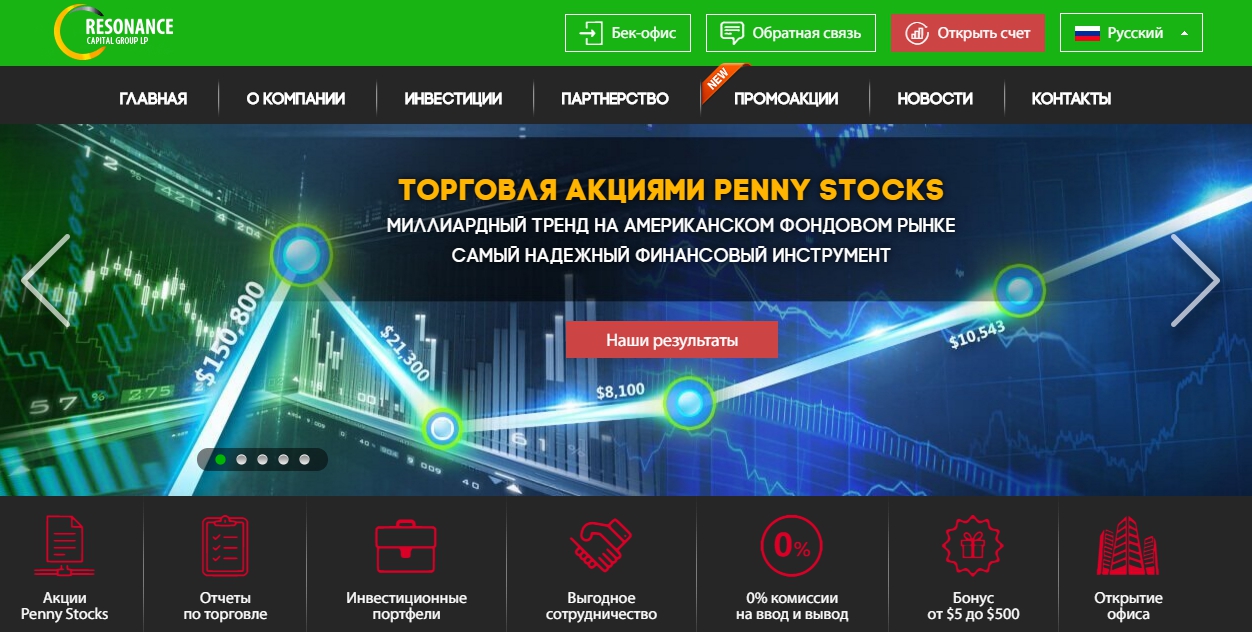Open the Акции Penny Stocks document icon
The height and width of the screenshot is (632, 1252).
click(x=64, y=545)
